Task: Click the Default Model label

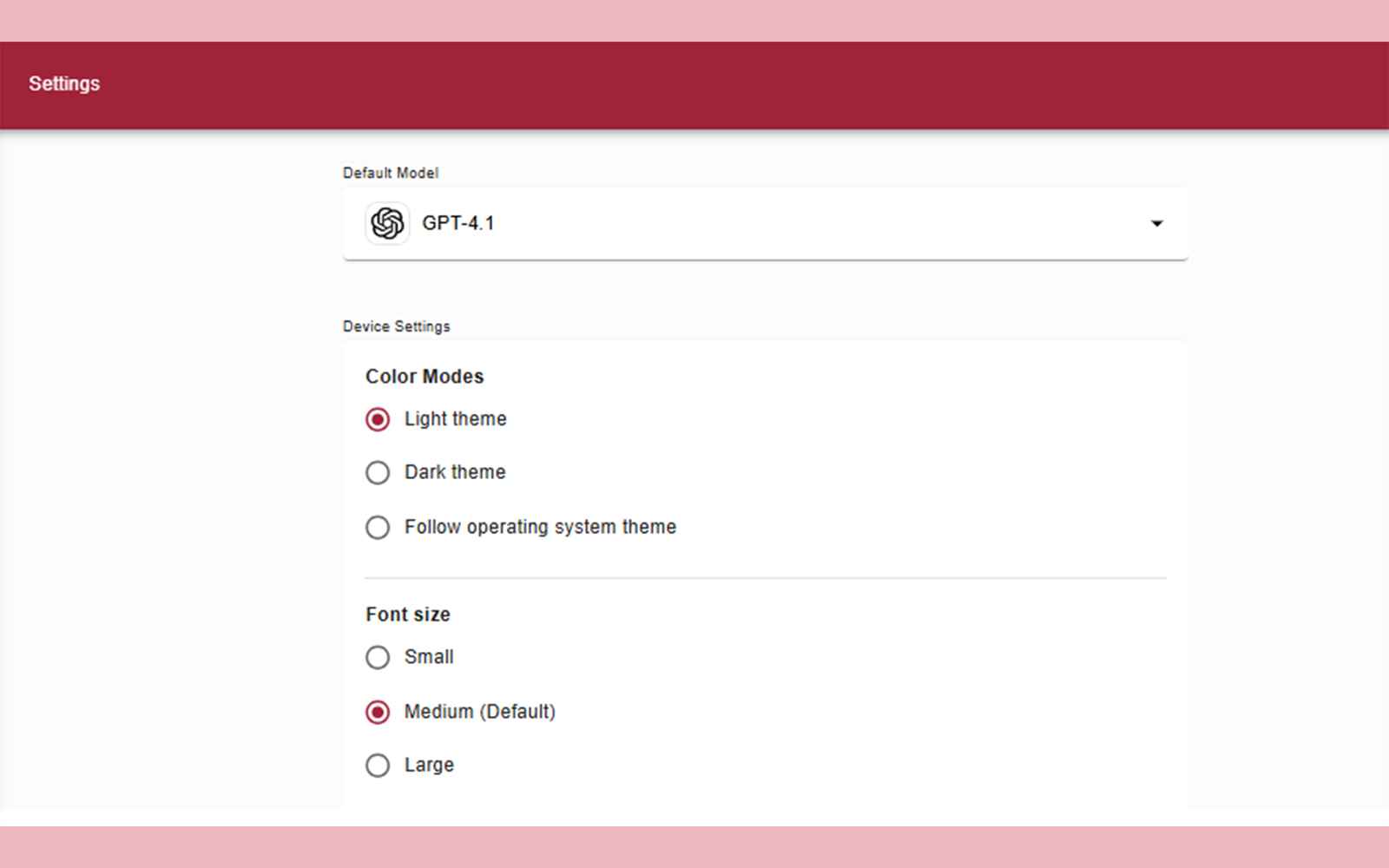Action: point(390,173)
